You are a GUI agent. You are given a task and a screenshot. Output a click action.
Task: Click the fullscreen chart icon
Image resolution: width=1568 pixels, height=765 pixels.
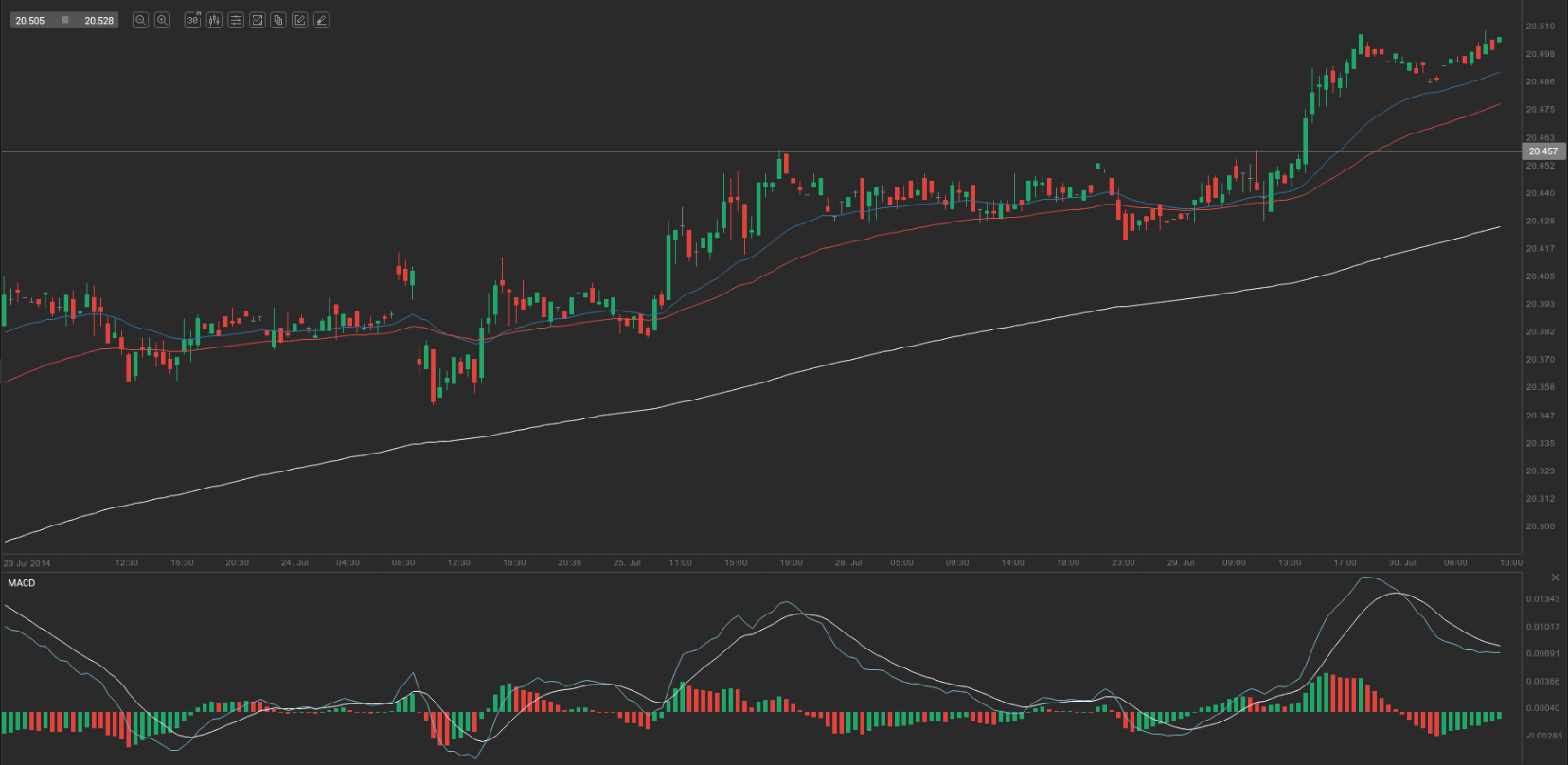tap(257, 20)
